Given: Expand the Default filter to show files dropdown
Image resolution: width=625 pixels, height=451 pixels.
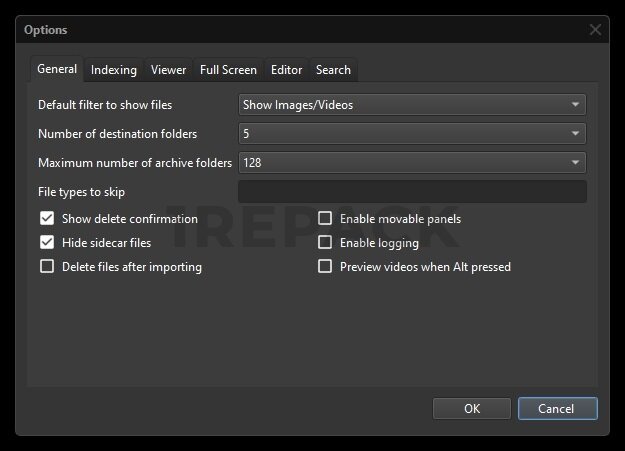Looking at the screenshot, I should pos(412,105).
